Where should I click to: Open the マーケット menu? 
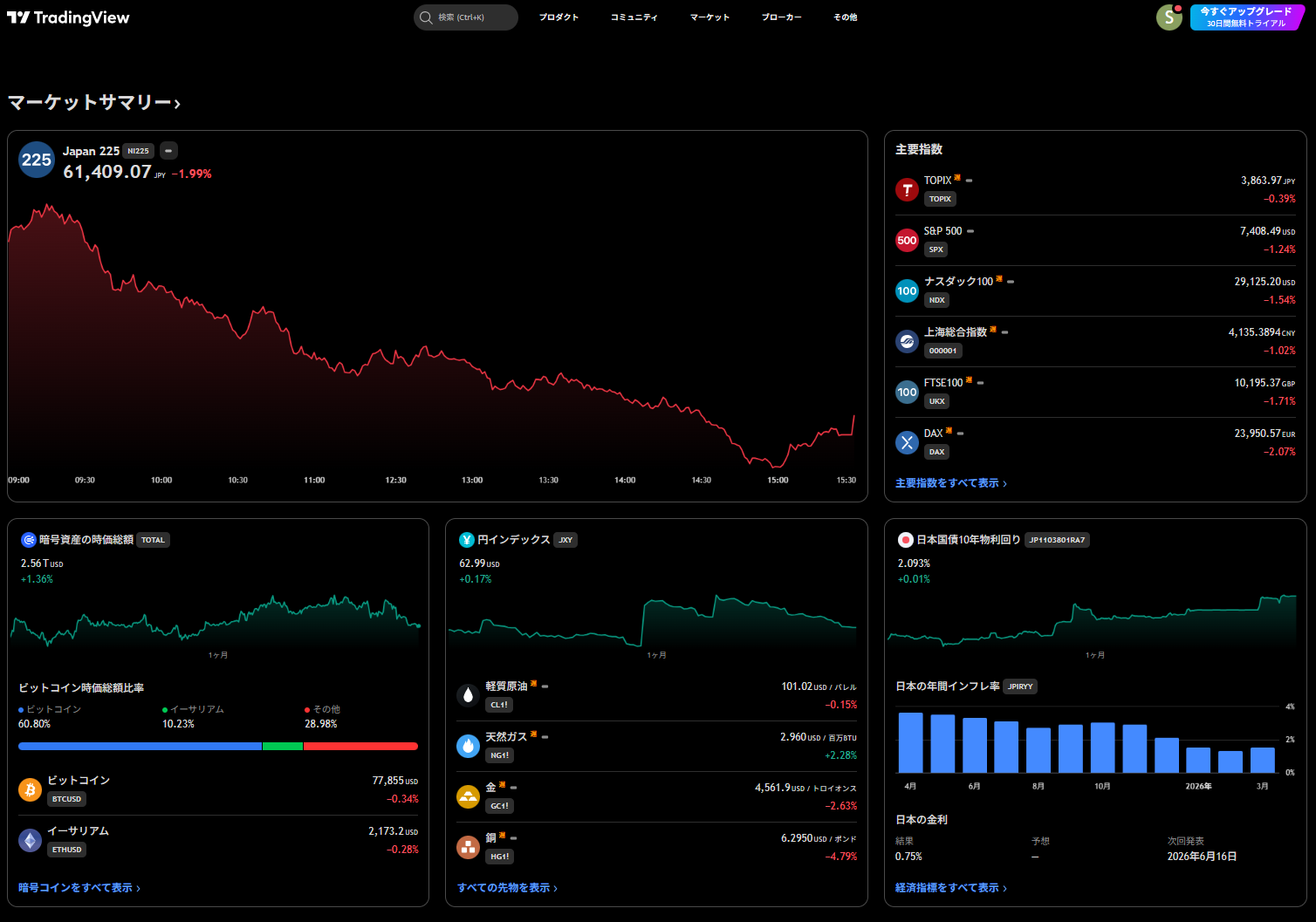coord(709,17)
